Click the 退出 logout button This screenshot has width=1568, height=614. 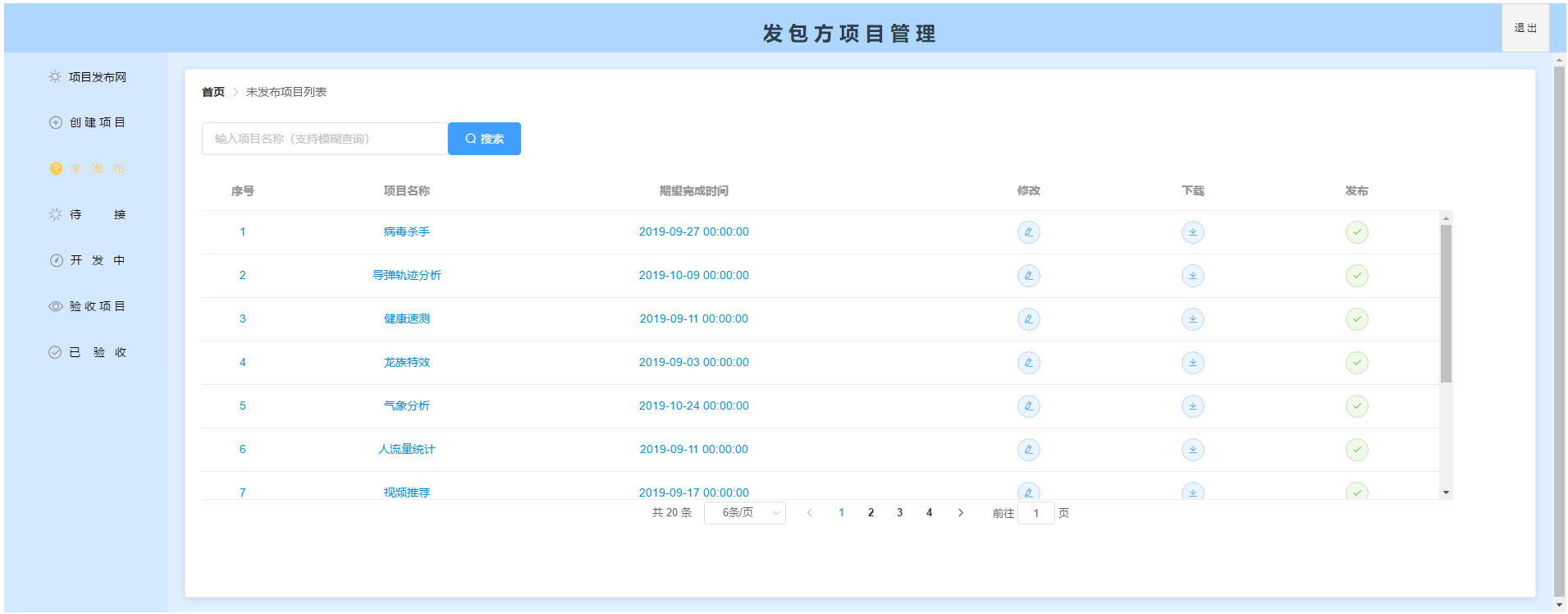(1525, 28)
